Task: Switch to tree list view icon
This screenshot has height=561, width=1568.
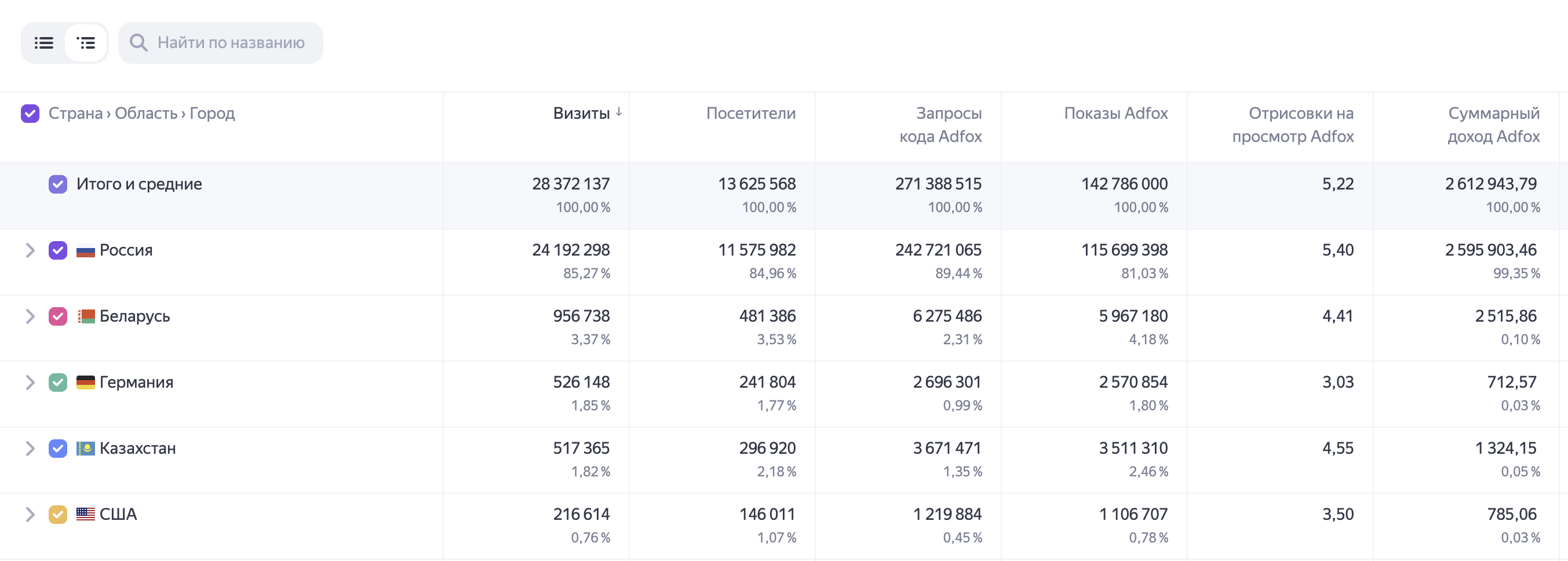Action: 86,43
